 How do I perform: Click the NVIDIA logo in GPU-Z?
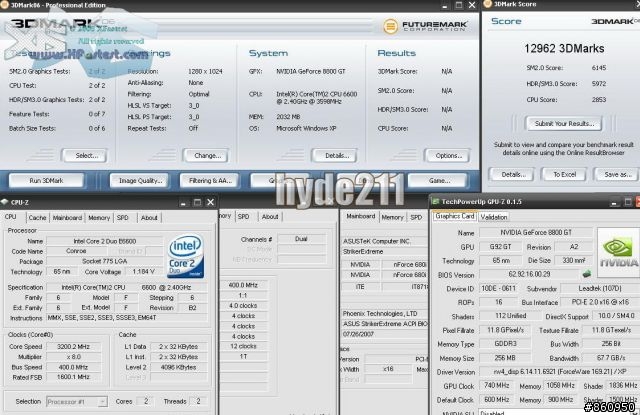[x=618, y=253]
